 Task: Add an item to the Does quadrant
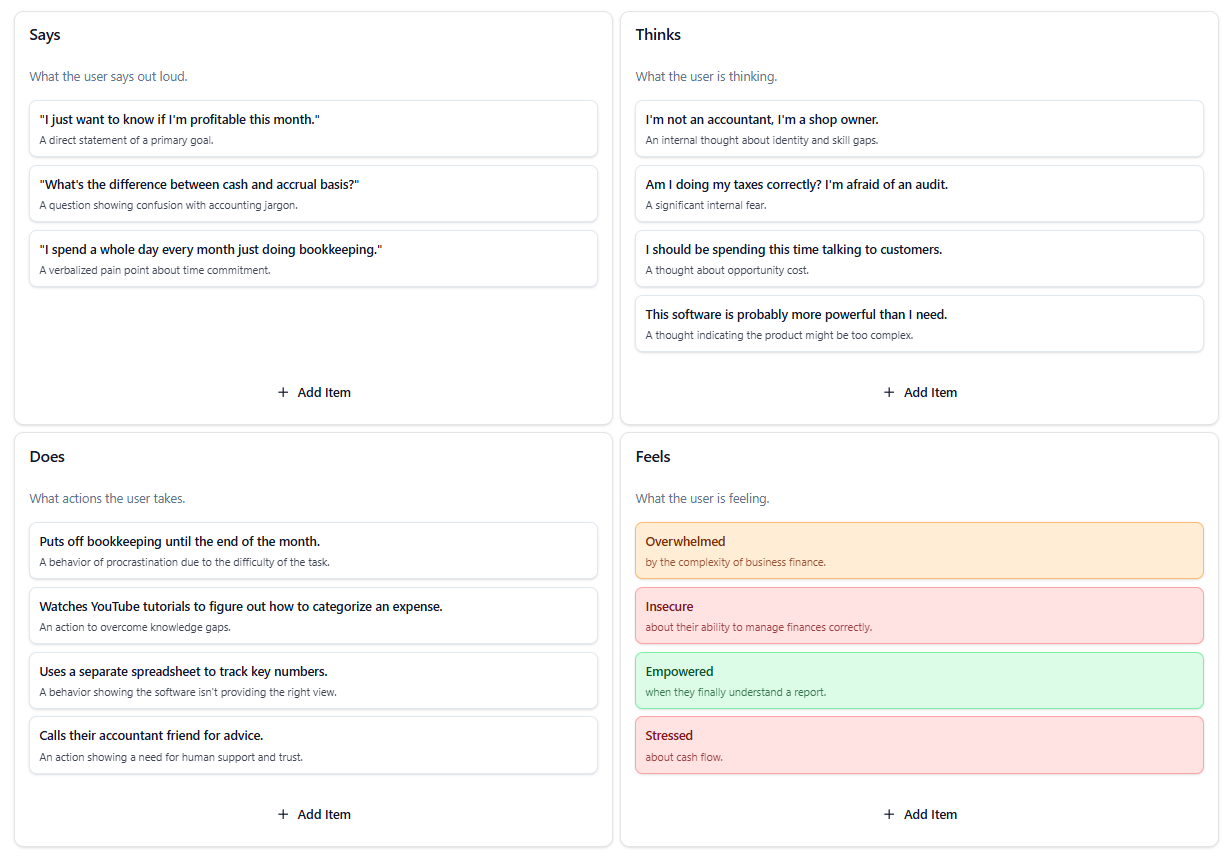point(313,814)
